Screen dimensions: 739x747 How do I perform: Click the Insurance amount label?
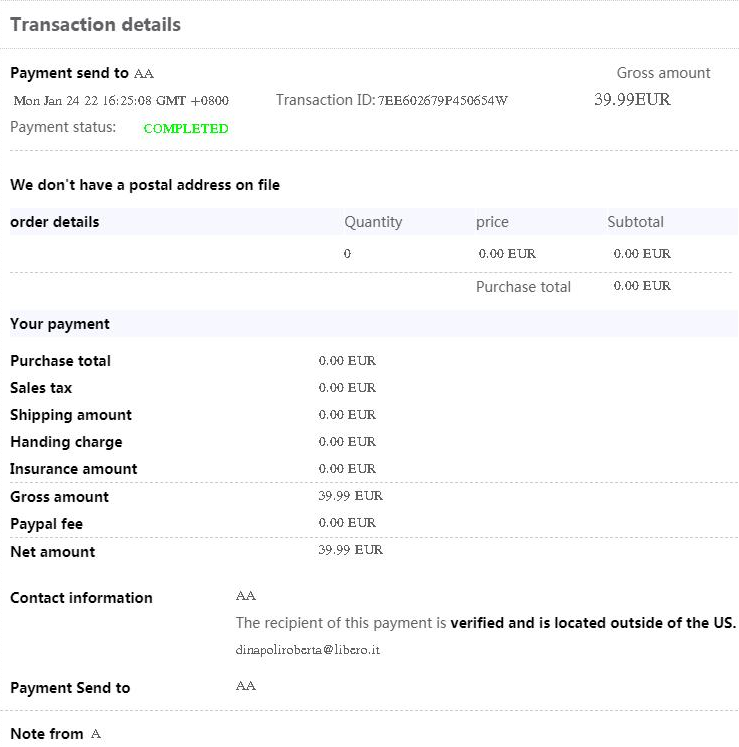pyautogui.click(x=74, y=469)
